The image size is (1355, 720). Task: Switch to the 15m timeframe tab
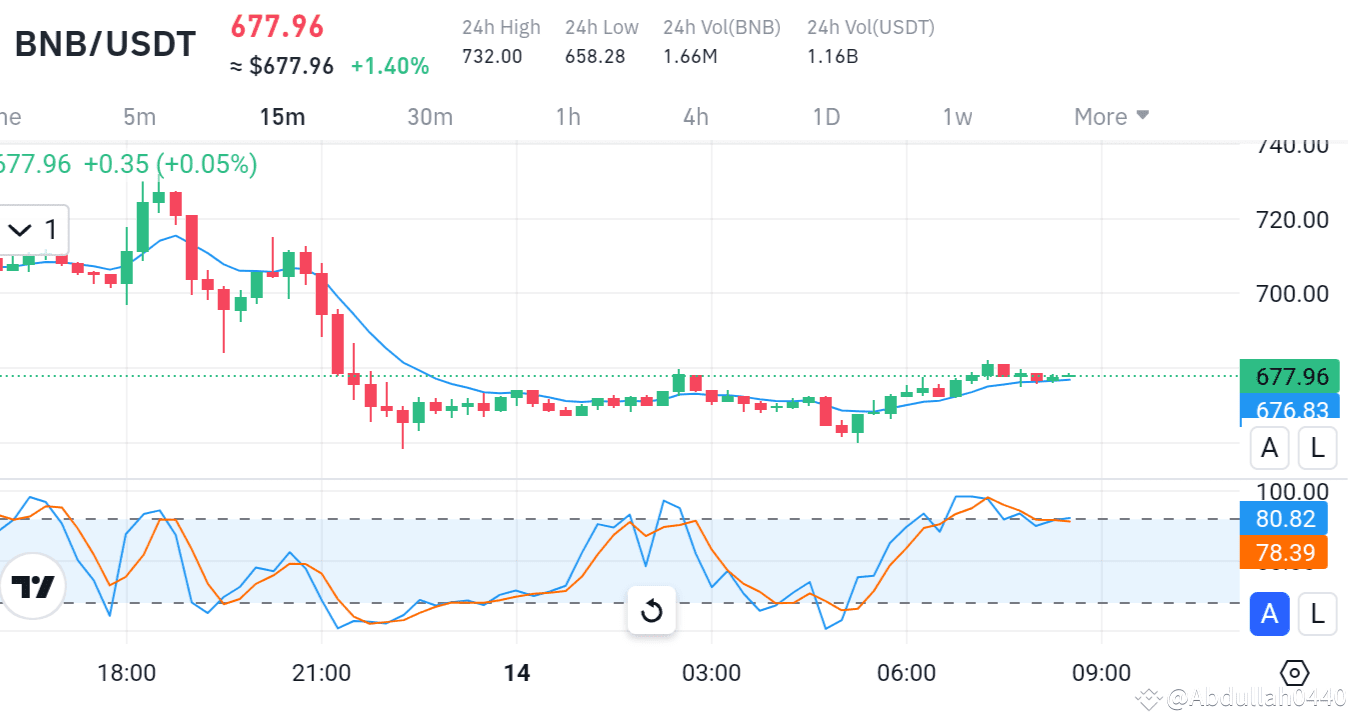(283, 117)
